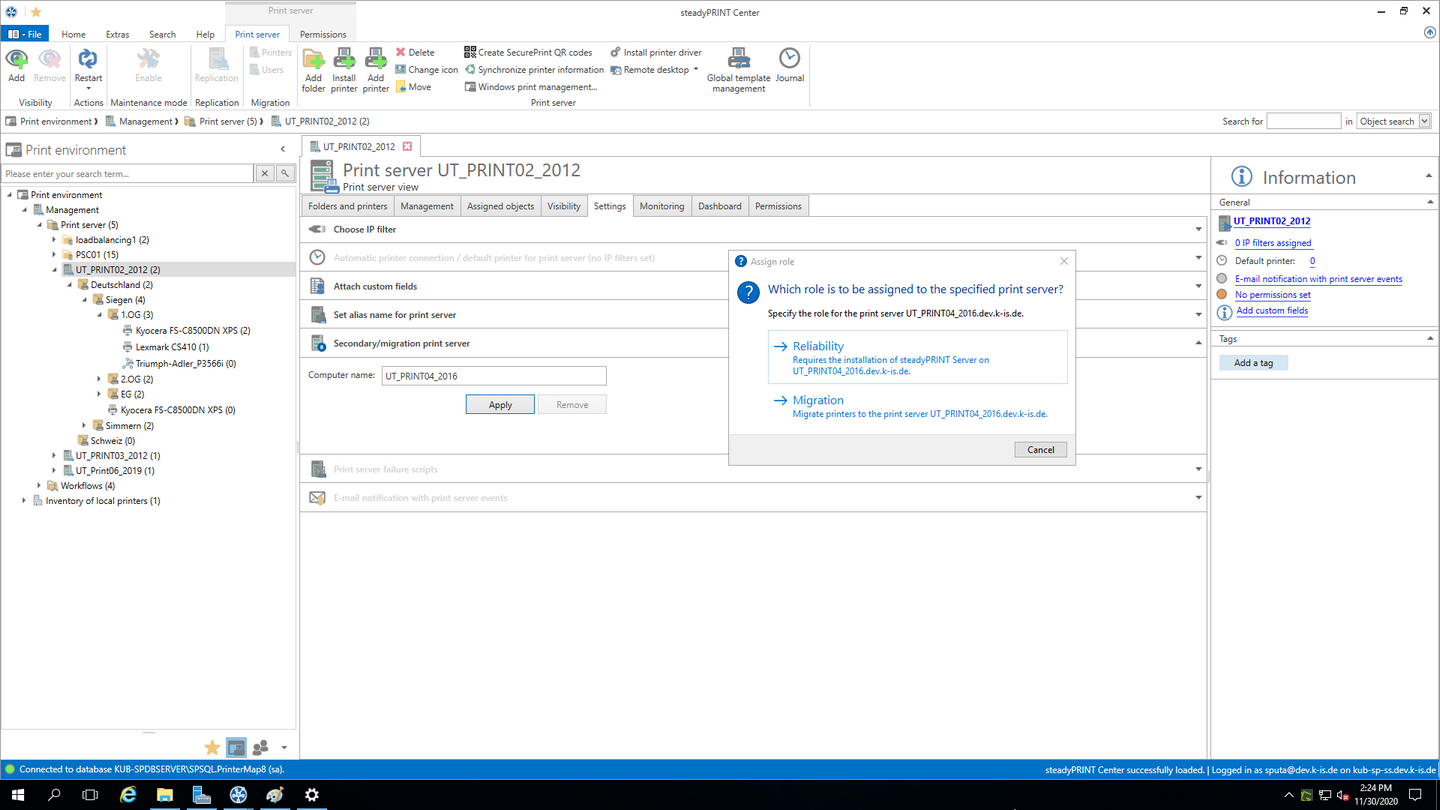Image resolution: width=1440 pixels, height=810 pixels.
Task: Open the Permissions ribbon tab
Action: 323,34
